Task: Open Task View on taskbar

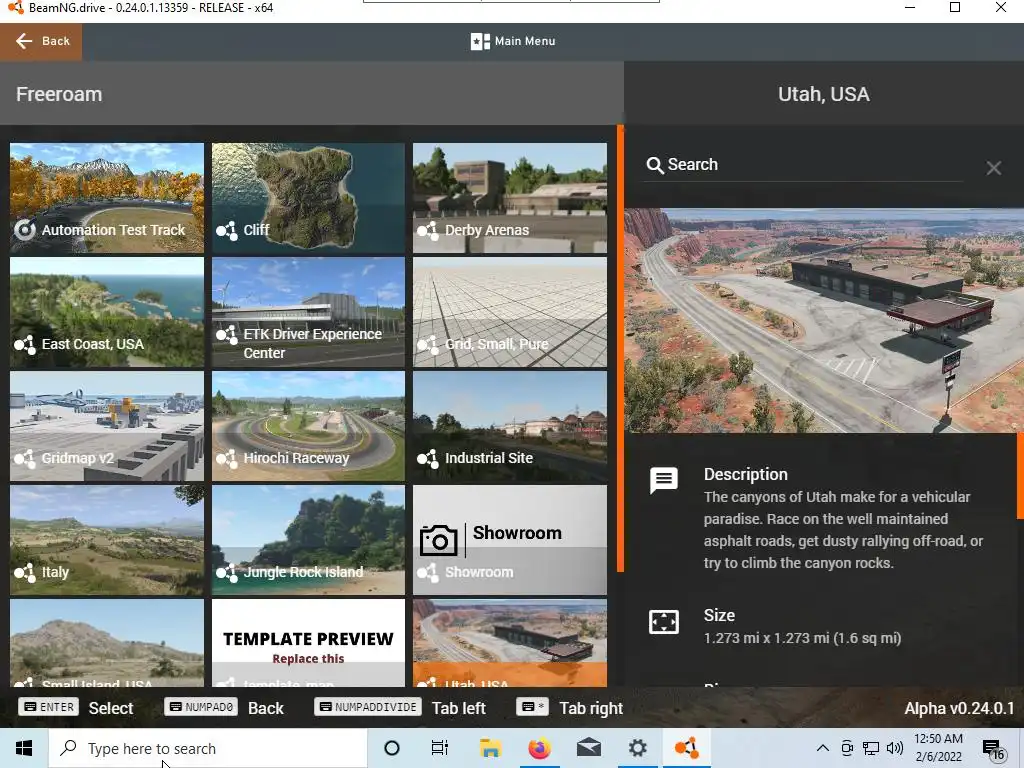Action: click(x=440, y=748)
